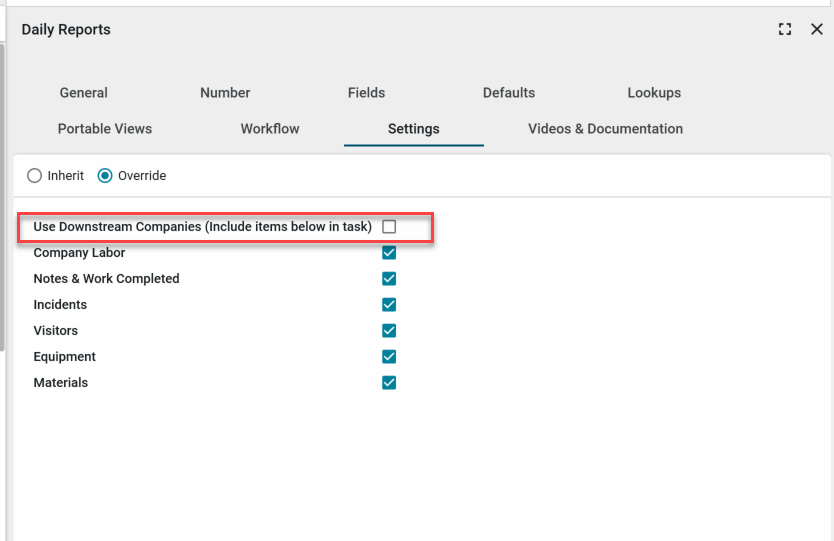This screenshot has width=834, height=541.
Task: Uncheck the Company Labor checkbox
Action: [389, 253]
